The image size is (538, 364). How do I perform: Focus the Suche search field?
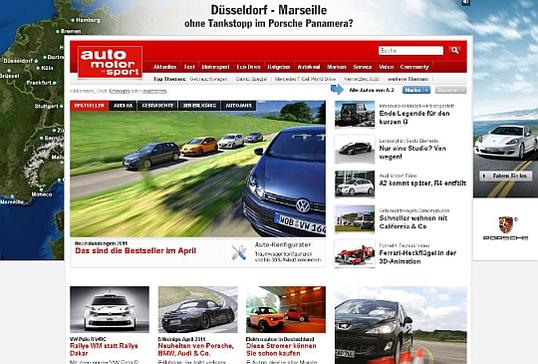411,51
